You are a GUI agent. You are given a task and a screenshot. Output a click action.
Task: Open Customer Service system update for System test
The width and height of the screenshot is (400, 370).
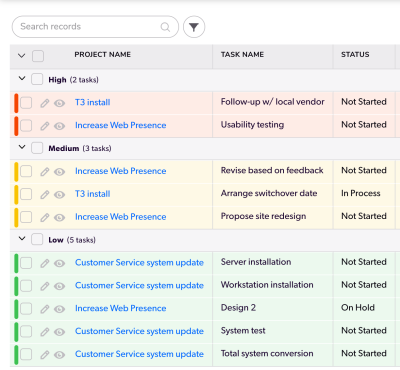(x=139, y=331)
